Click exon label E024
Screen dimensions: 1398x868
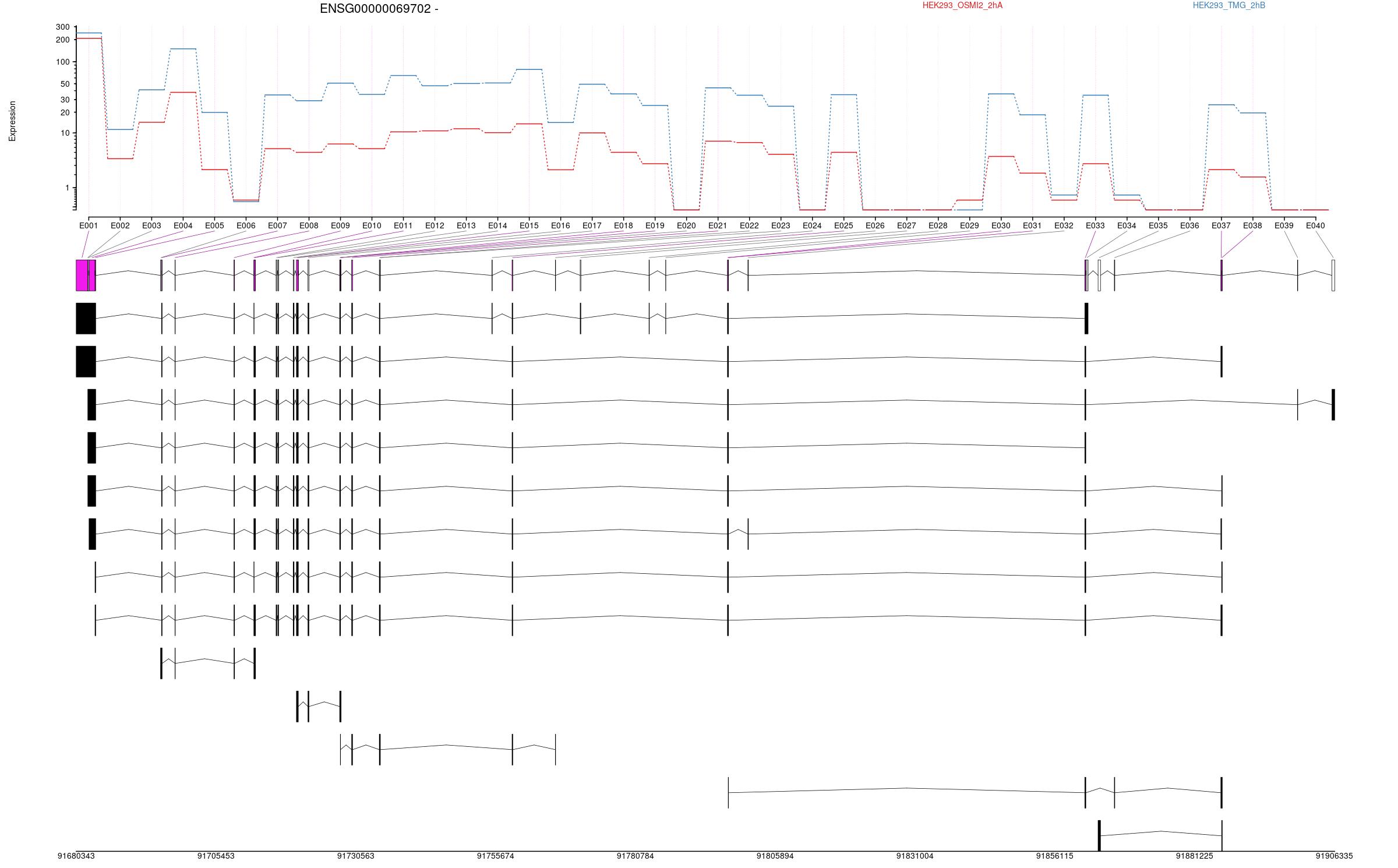[x=812, y=225]
